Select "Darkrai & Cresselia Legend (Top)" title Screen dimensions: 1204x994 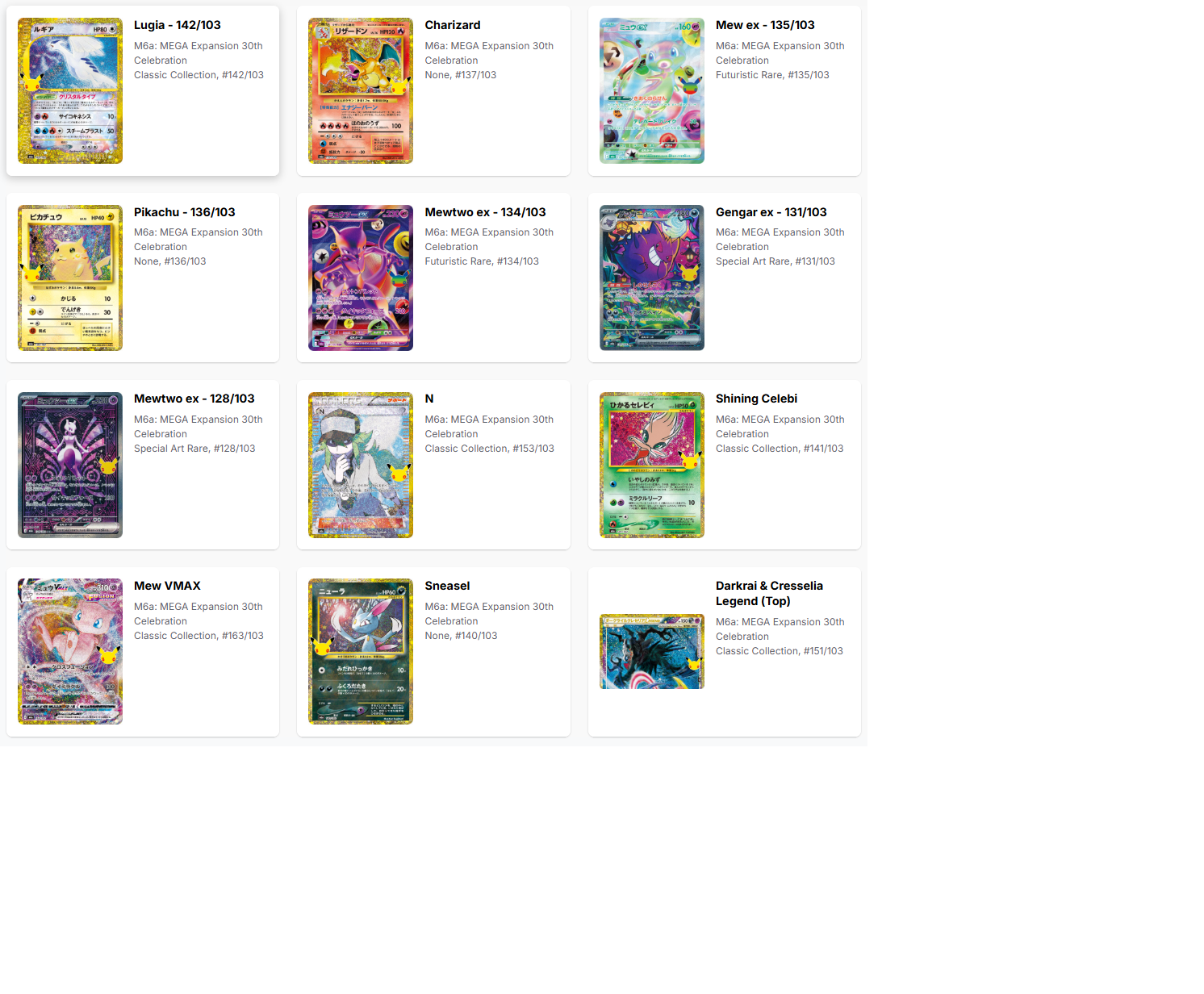769,594
